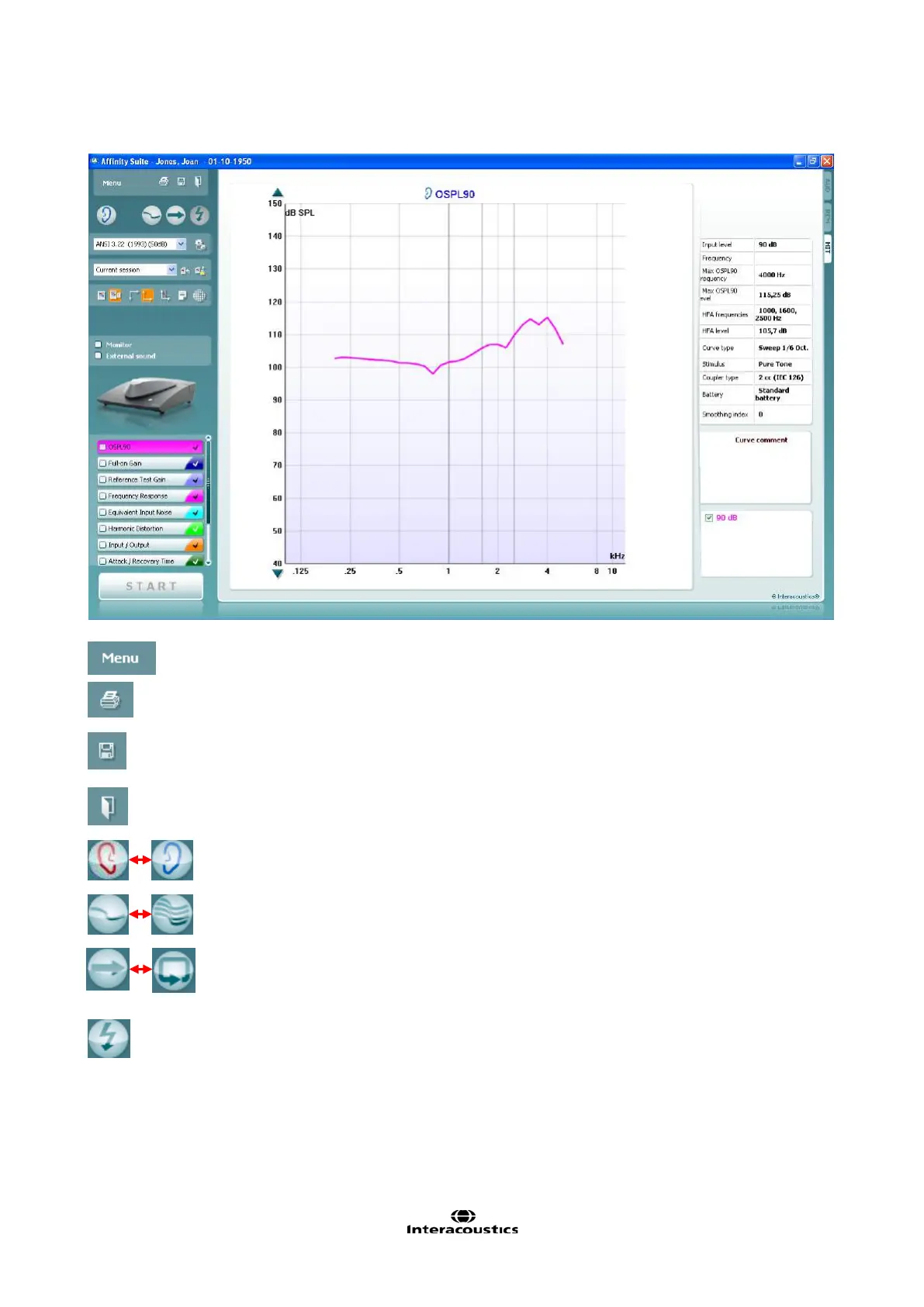Viewport: 924px width, 1307px height.
Task: Check the Reference Test Gain box
Action: 102,479
